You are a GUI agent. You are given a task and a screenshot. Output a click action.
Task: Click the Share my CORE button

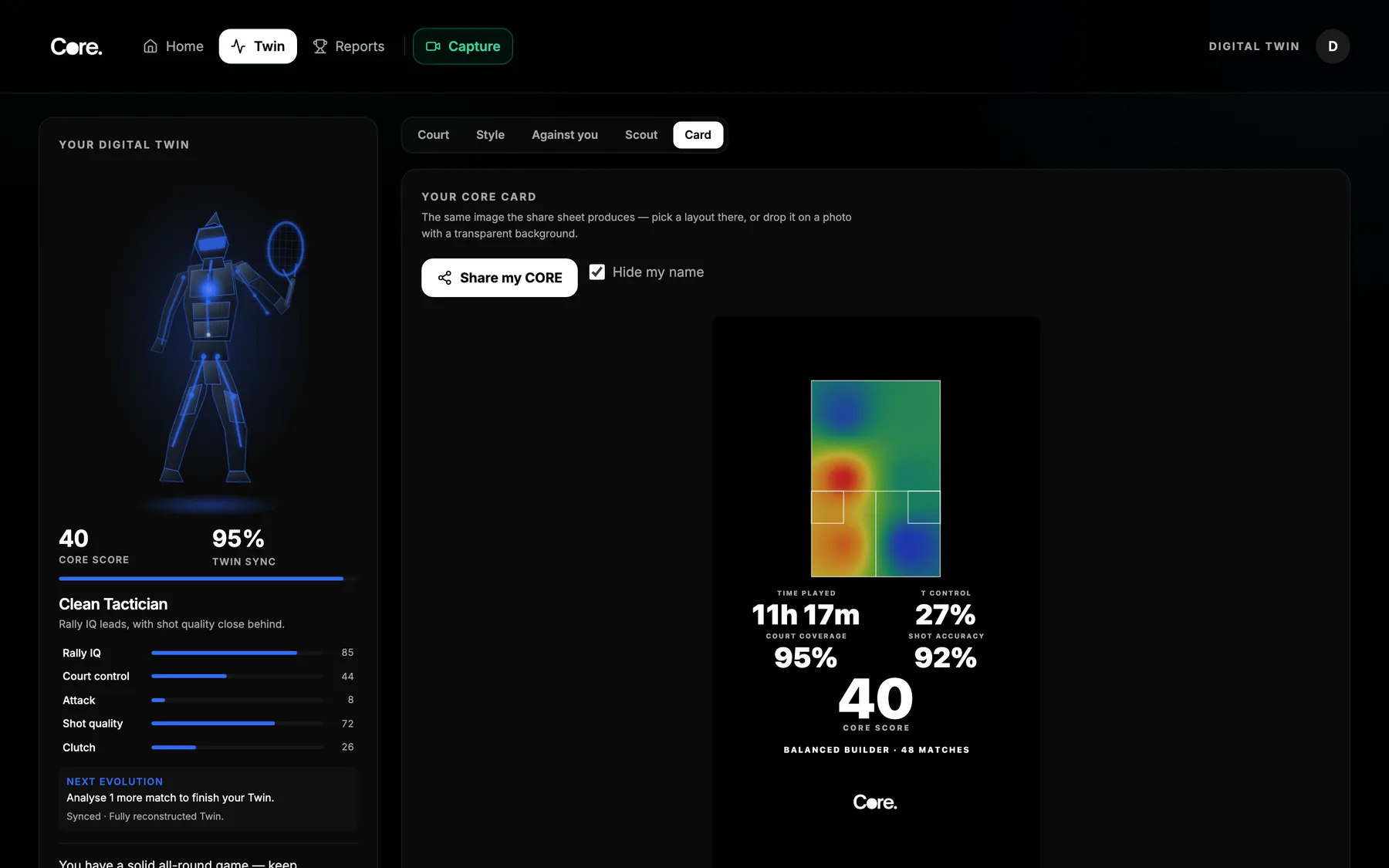pos(499,278)
